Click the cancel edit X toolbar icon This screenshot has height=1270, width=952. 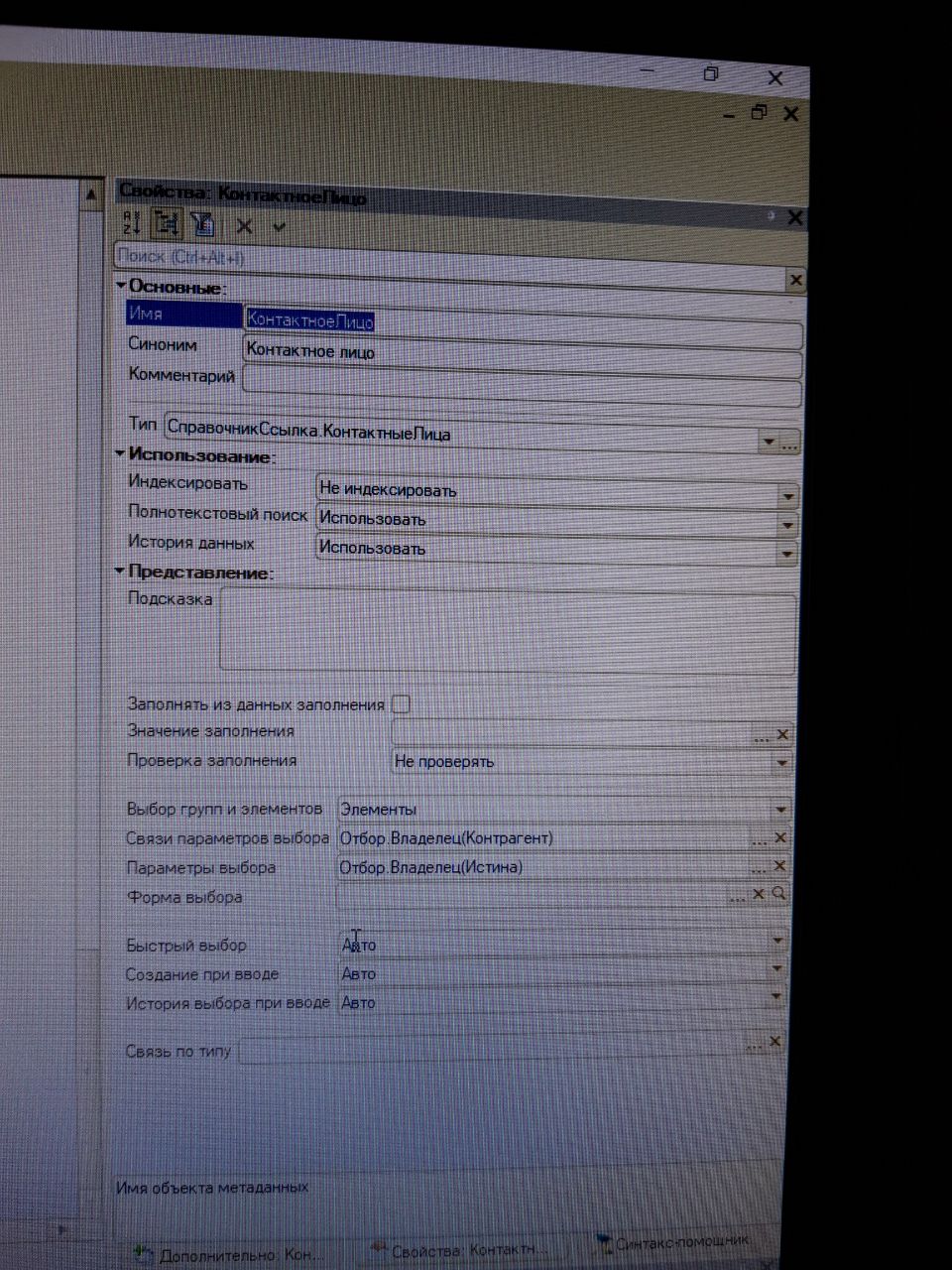tap(244, 227)
